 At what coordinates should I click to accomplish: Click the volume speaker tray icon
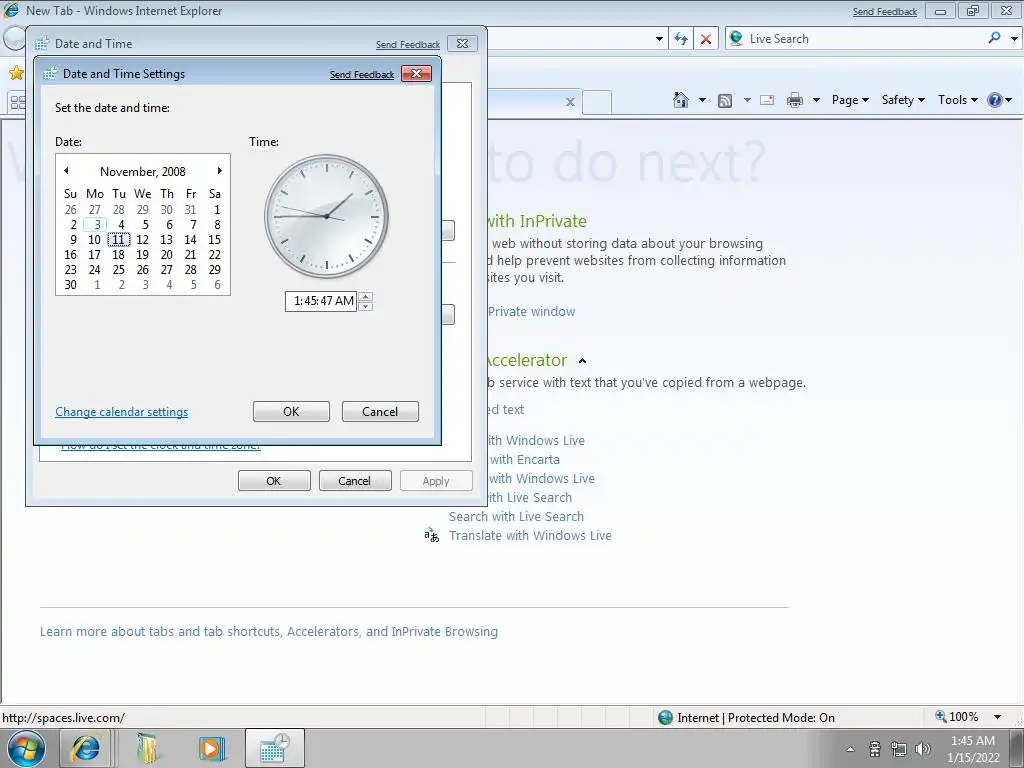[x=923, y=749]
